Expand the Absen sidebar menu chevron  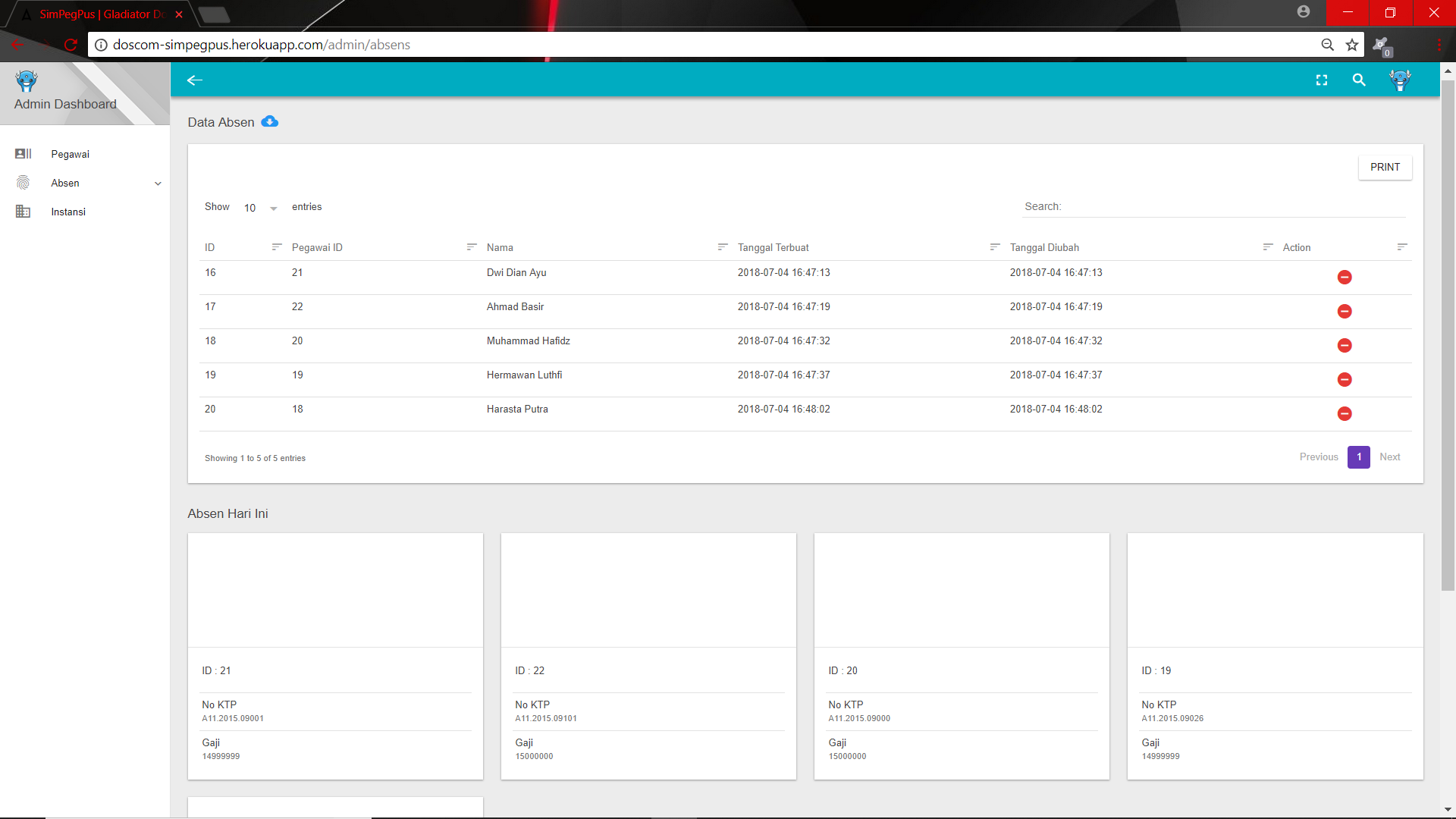[158, 184]
